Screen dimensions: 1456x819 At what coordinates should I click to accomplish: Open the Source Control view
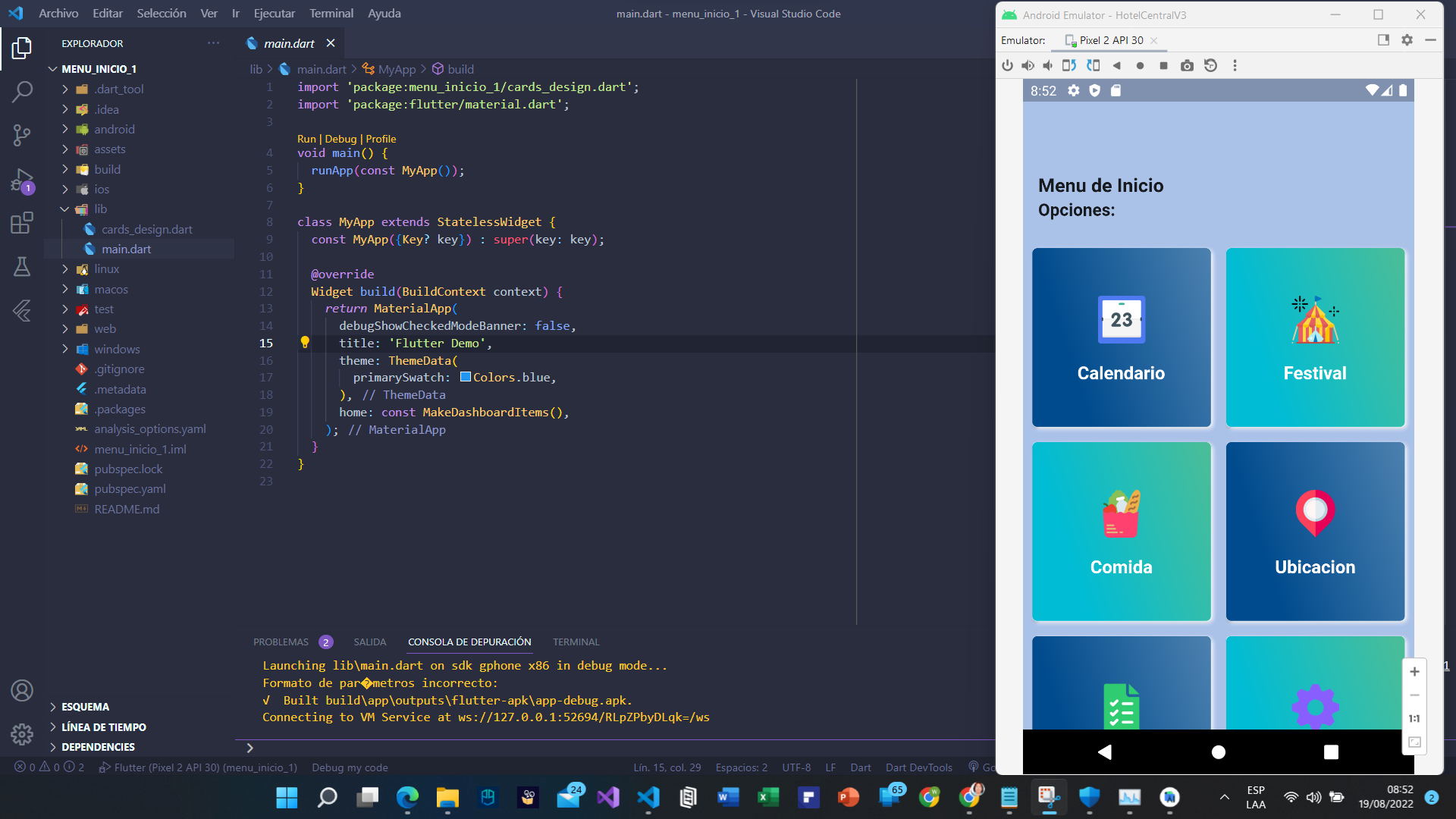[22, 136]
